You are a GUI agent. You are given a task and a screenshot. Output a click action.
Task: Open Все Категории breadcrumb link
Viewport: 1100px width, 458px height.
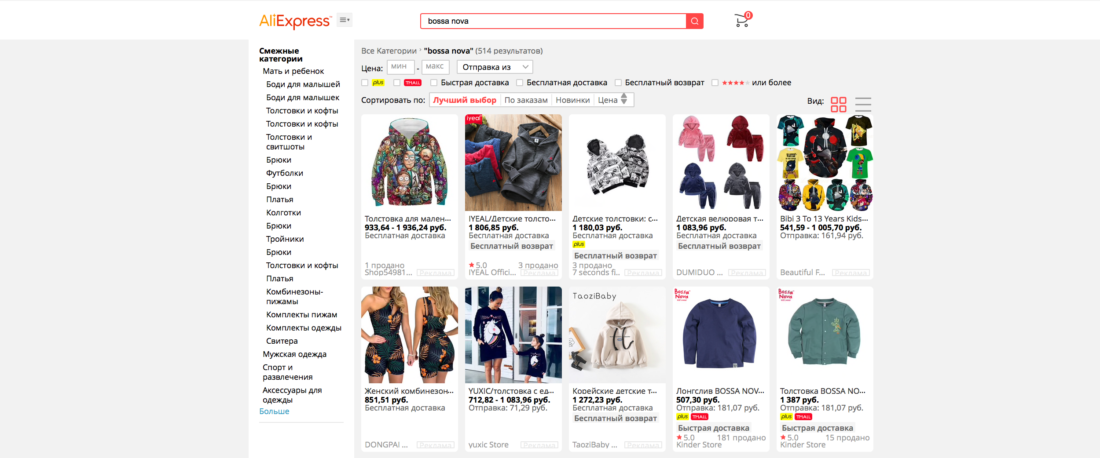point(389,51)
